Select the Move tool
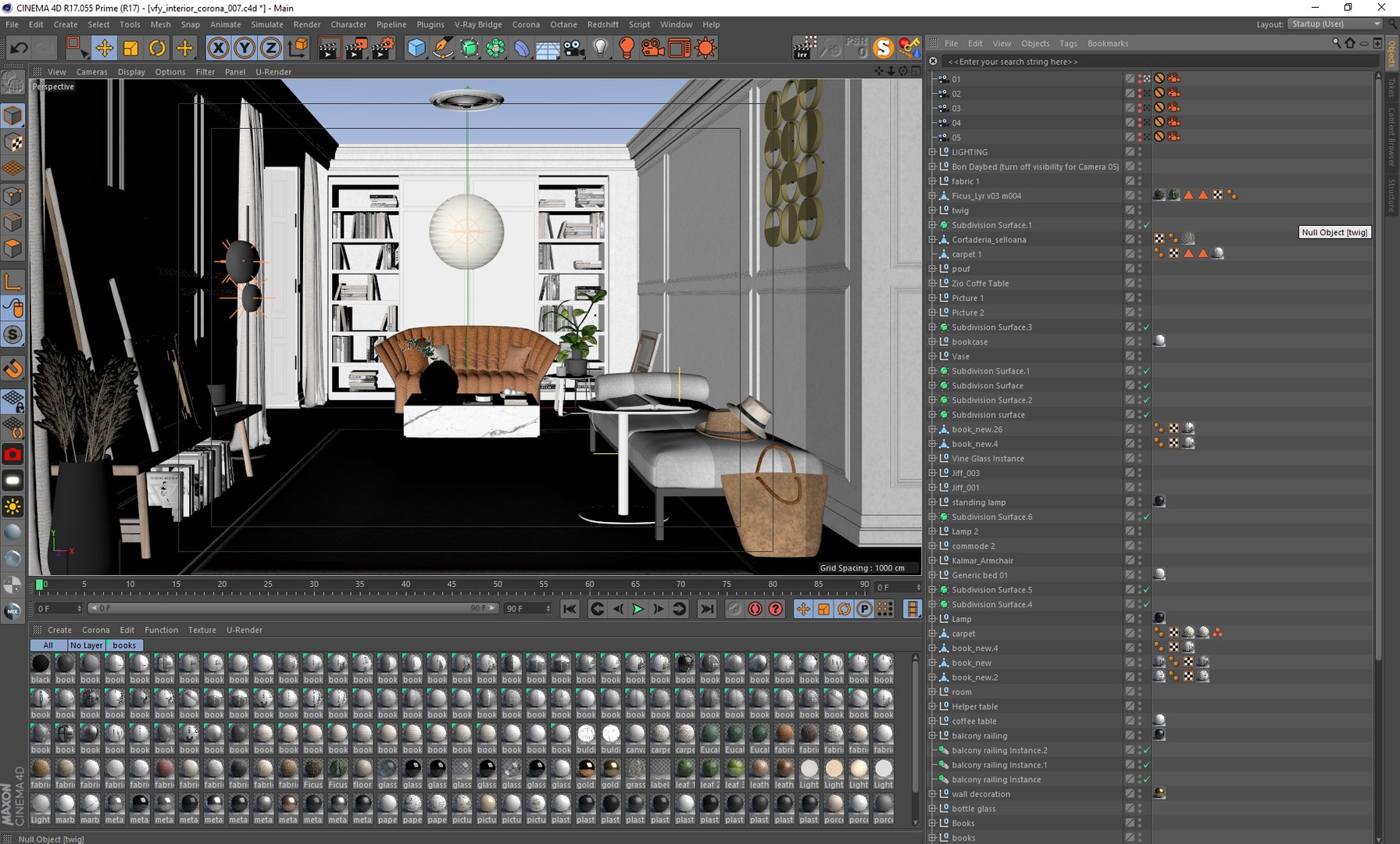The image size is (1400, 844). pos(104,48)
